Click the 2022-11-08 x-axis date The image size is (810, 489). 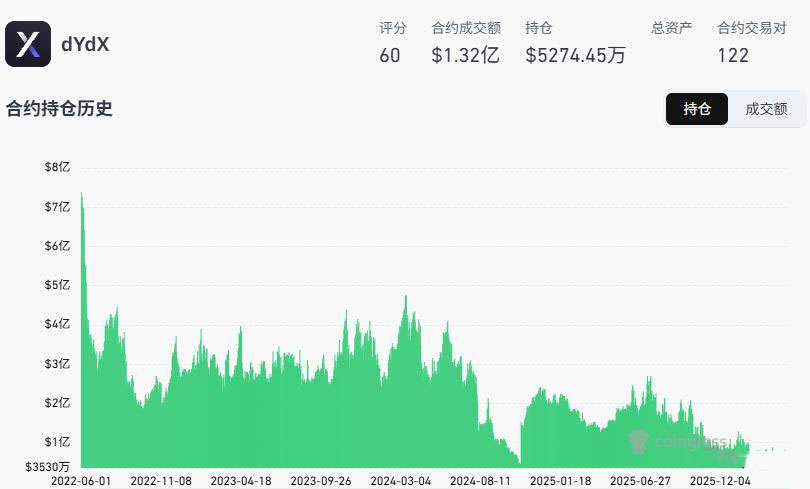point(161,481)
